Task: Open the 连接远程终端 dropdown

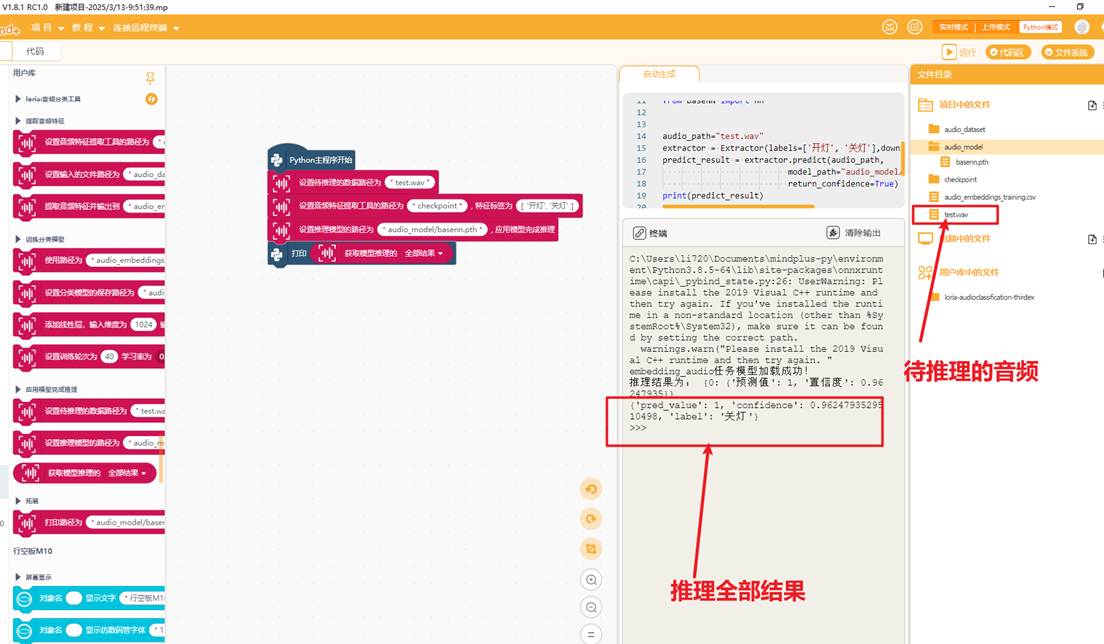Action: click(x=146, y=28)
